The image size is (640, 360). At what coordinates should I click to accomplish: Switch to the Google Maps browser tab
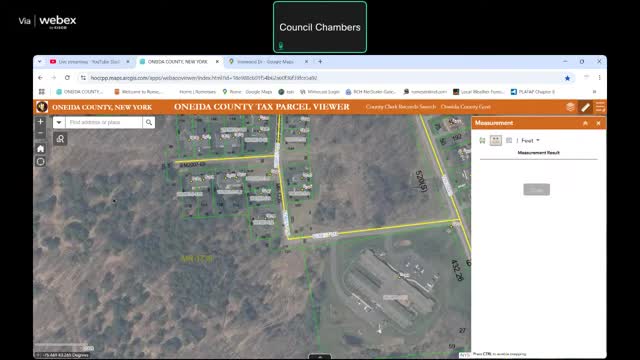click(x=265, y=62)
